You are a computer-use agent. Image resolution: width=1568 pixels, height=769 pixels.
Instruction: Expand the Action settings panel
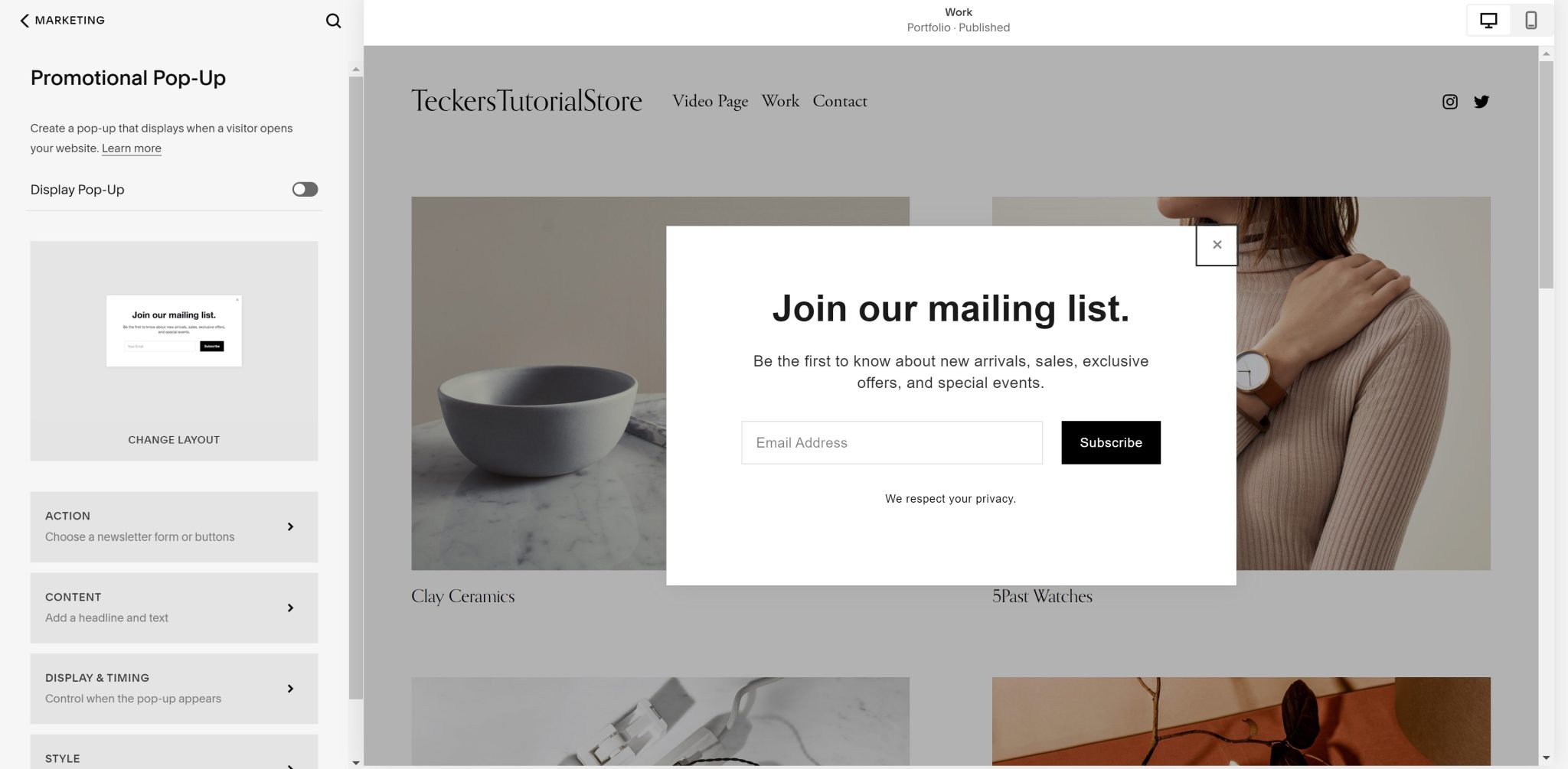174,526
